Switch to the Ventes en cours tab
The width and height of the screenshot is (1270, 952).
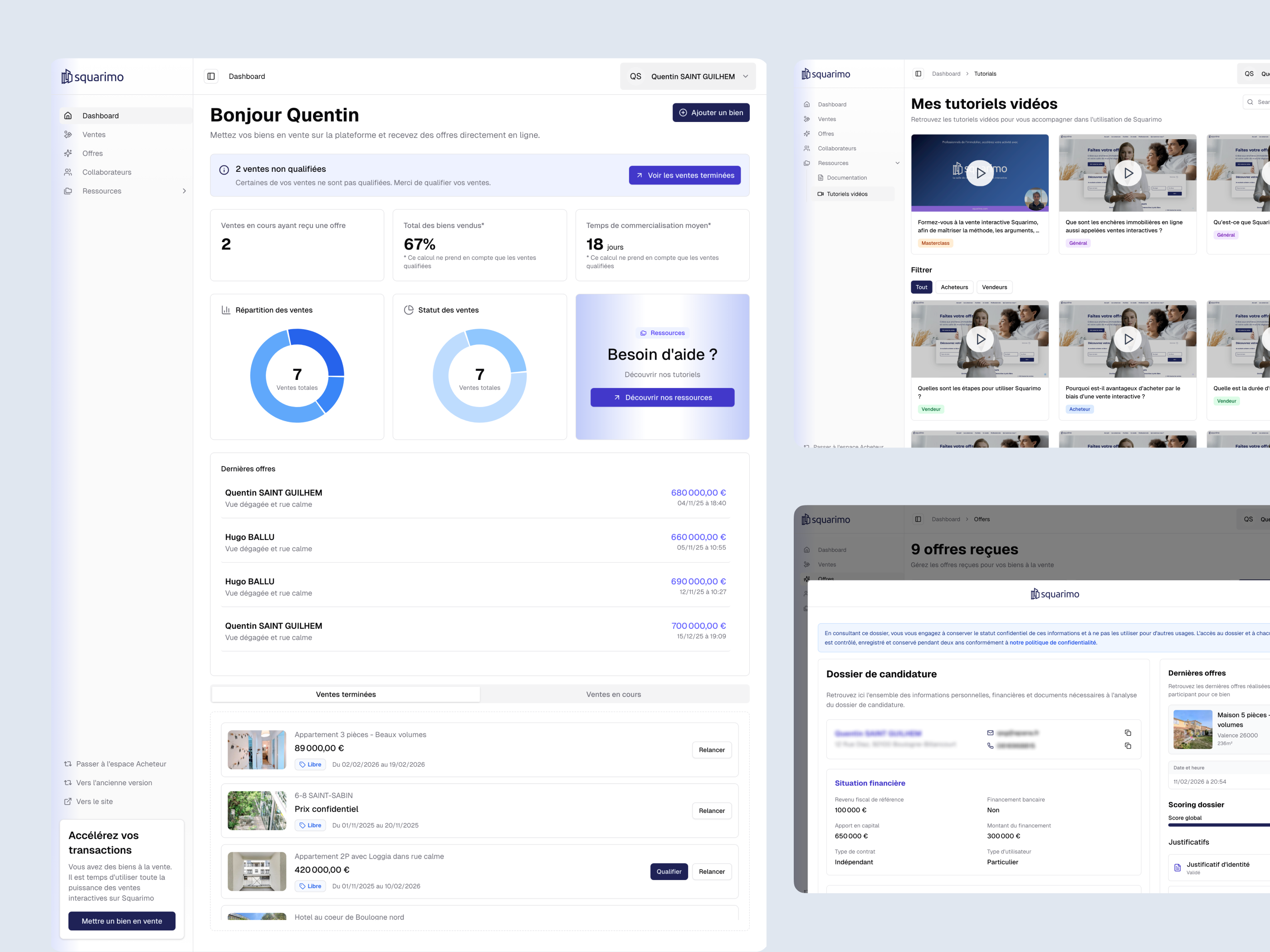click(613, 695)
